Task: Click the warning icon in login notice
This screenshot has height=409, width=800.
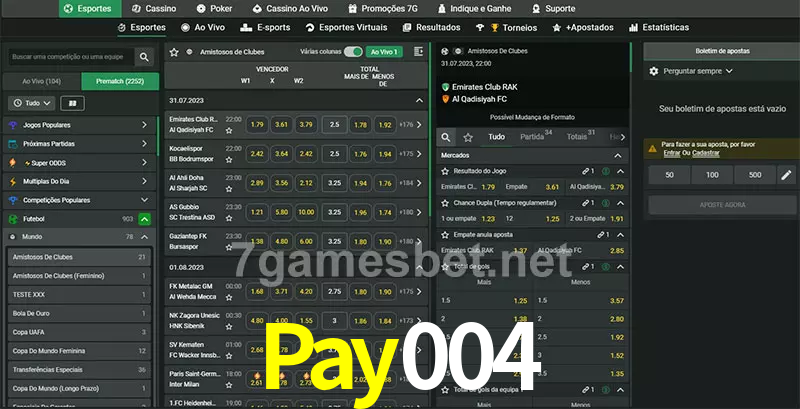Action: pos(653,148)
